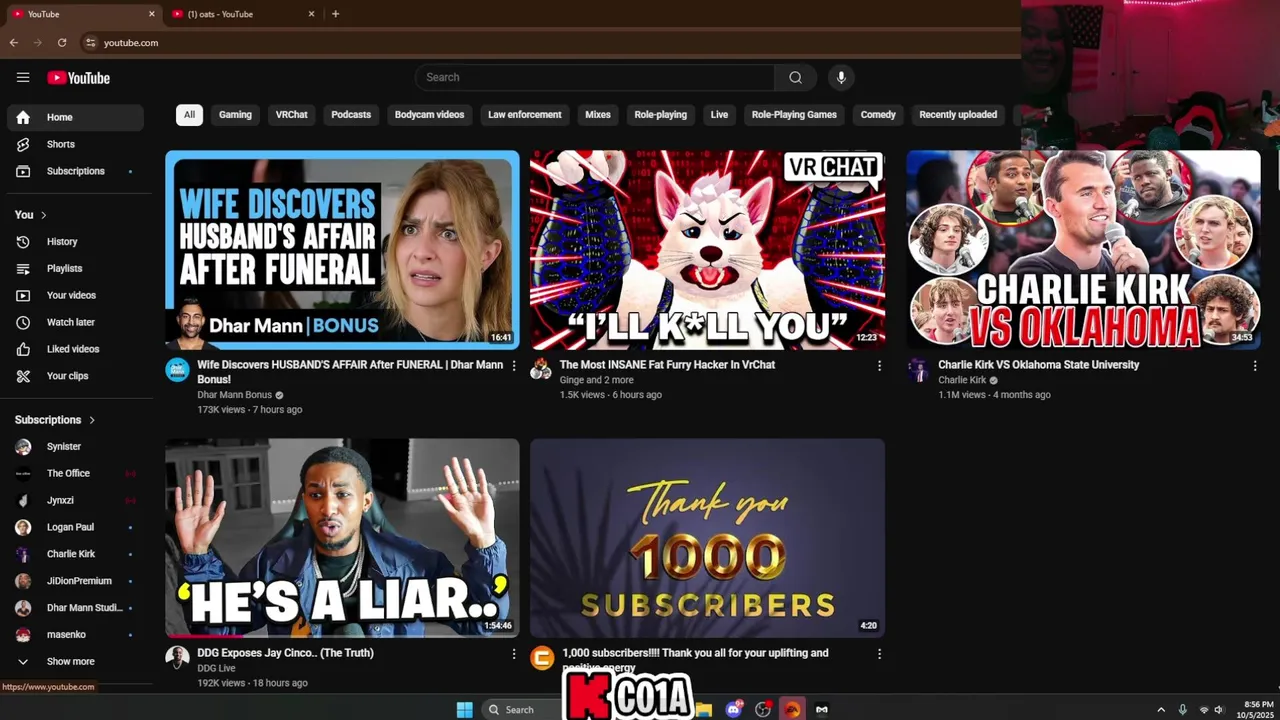Open JiDionPremium subscription channel
The width and height of the screenshot is (1280, 720).
[x=75, y=581]
